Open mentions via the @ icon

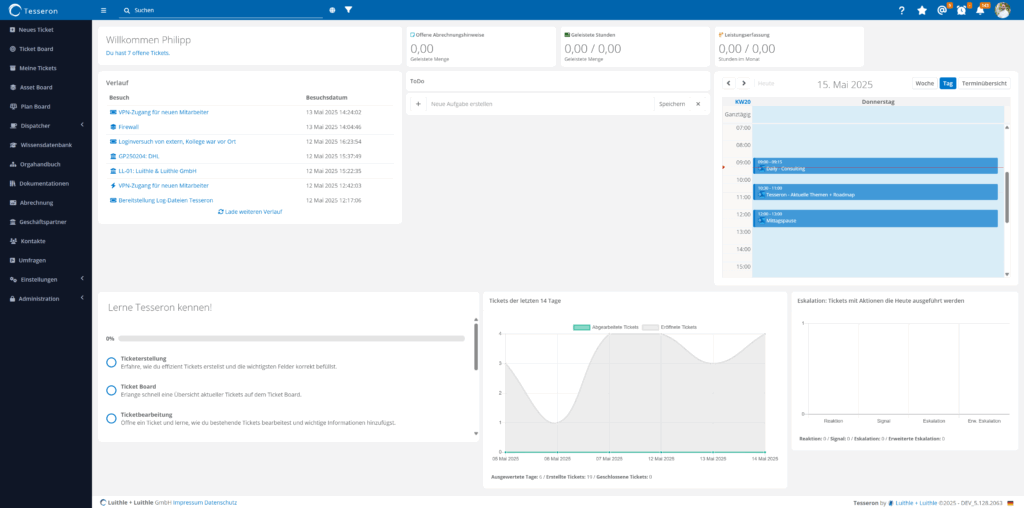tap(942, 10)
